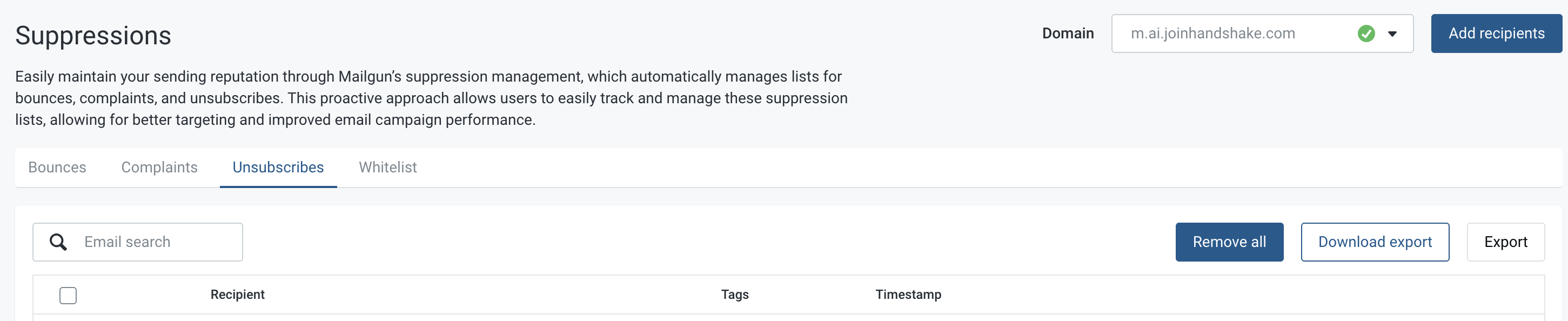Tick the select-all recipients checkbox
This screenshot has height=321, width=1568.
click(x=68, y=296)
